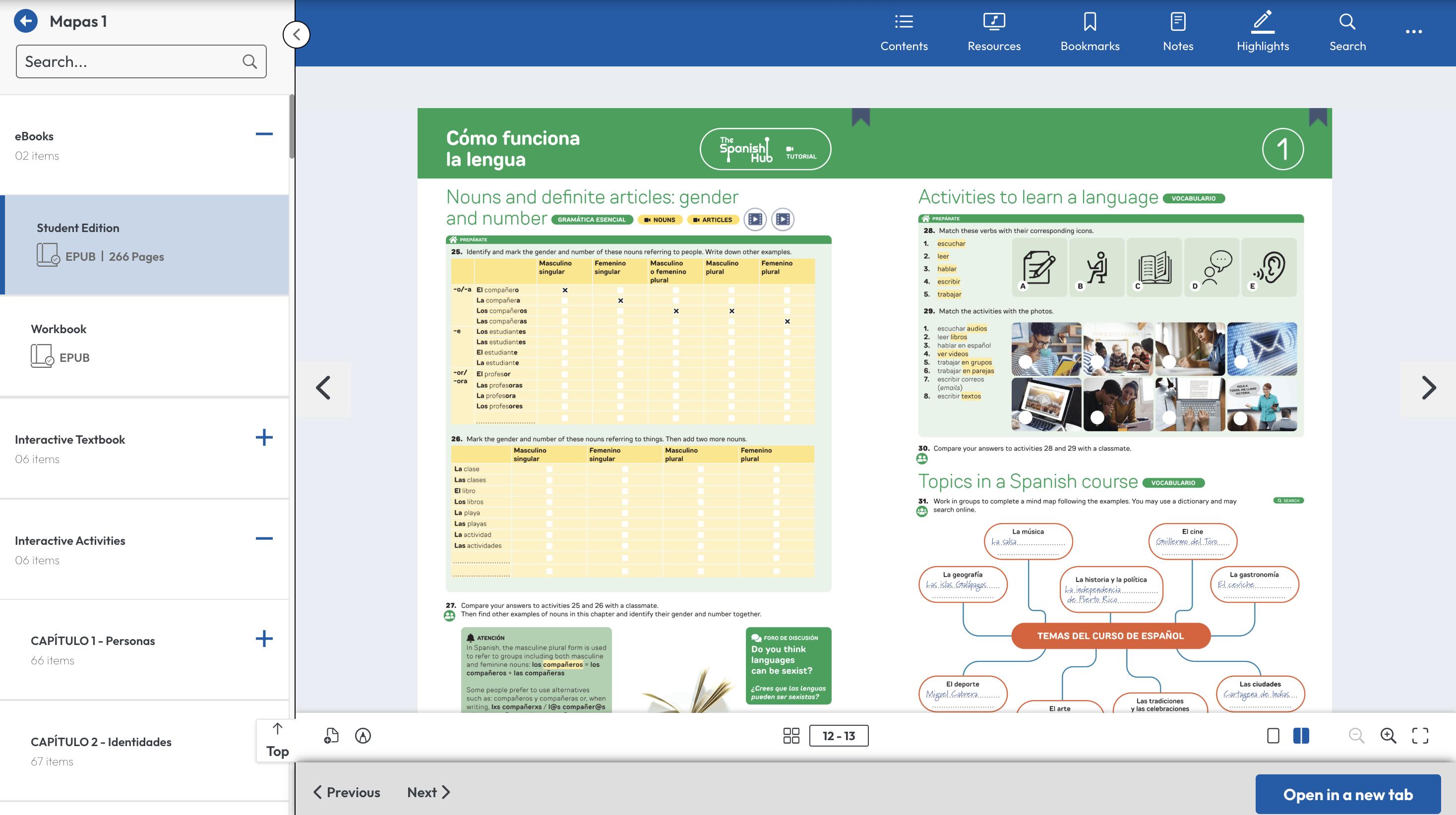The width and height of the screenshot is (1456, 815).
Task: Open the page thumbnails grid view
Action: (791, 735)
